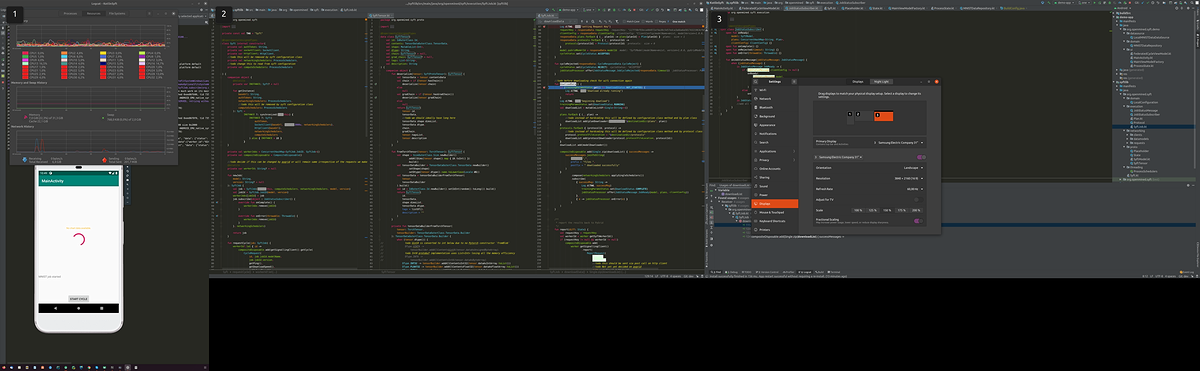Toggle the Samsung display on/off switch
The width and height of the screenshot is (1200, 371).
coord(920,157)
